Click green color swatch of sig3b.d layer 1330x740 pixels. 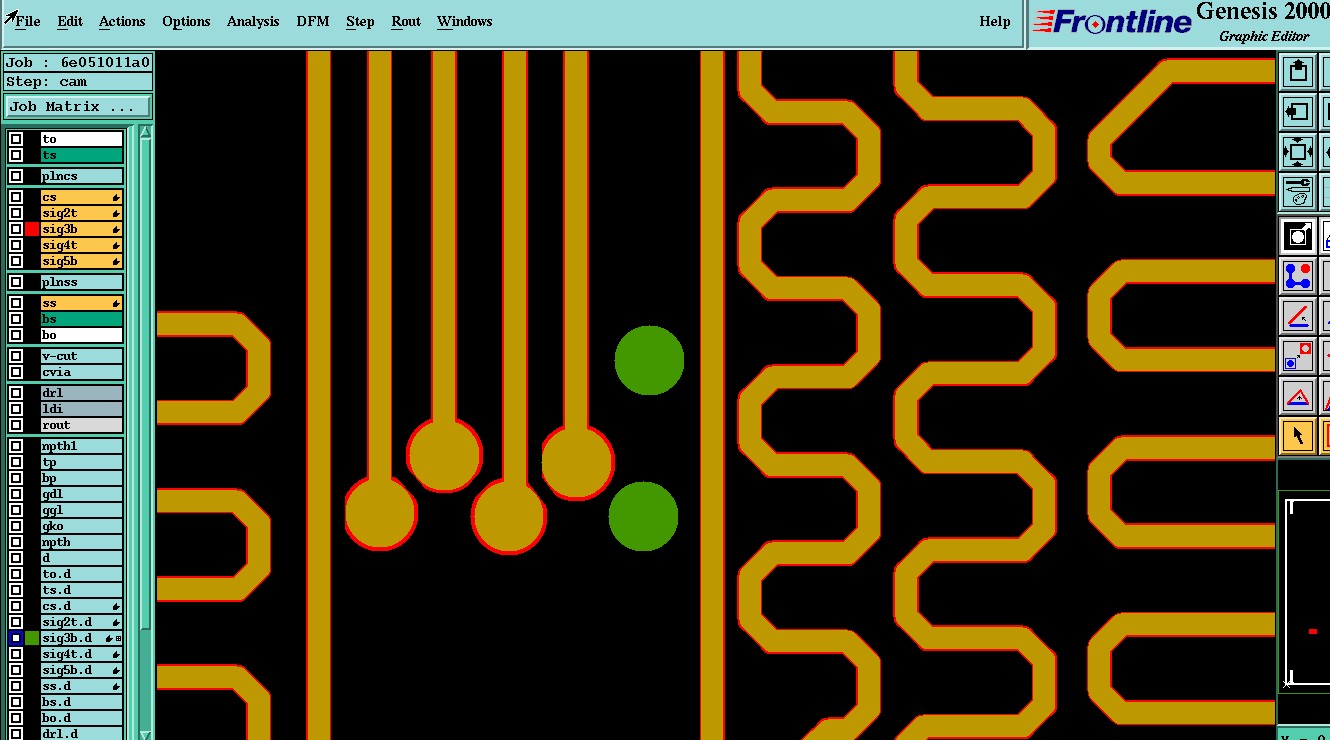pyautogui.click(x=32, y=638)
